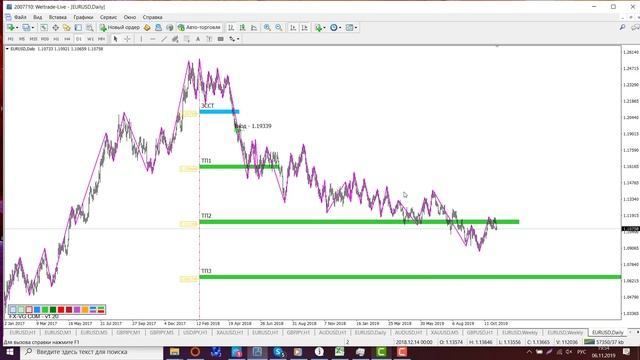Screen dimensions: 640x360
Task: Open the Сервис menu
Action: pyautogui.click(x=108, y=17)
